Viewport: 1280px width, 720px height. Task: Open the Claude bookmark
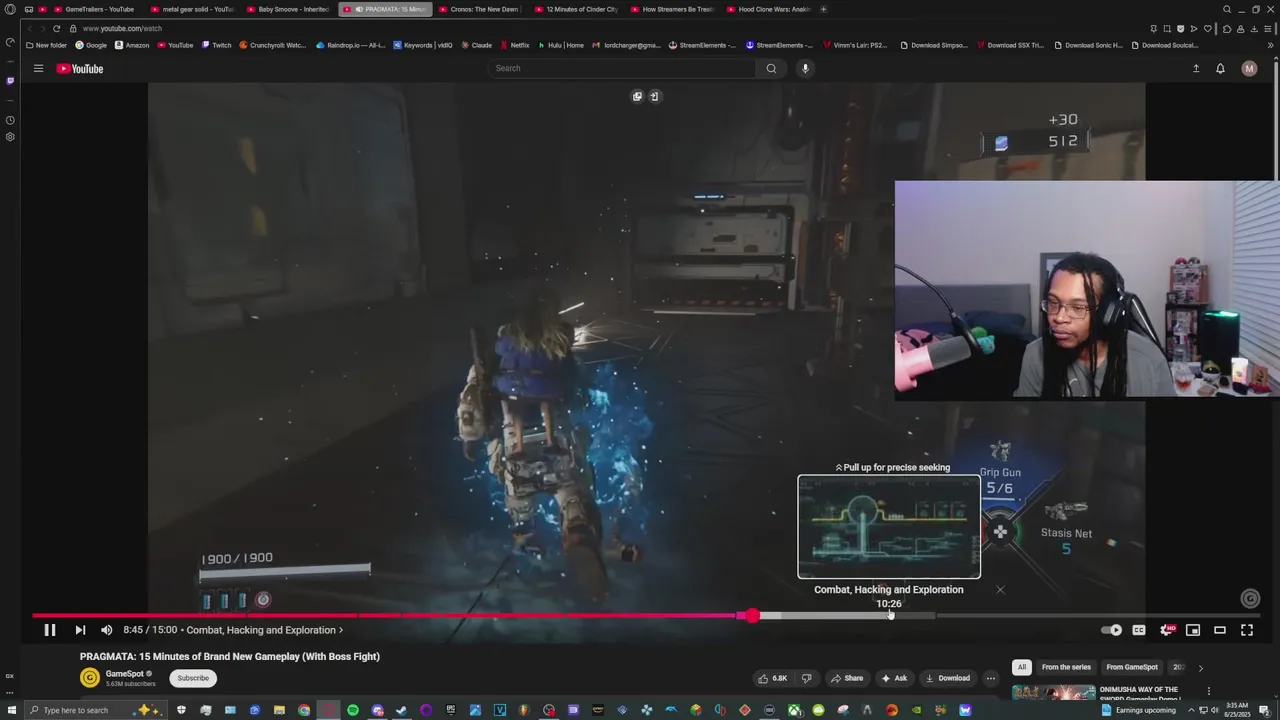pyautogui.click(x=476, y=45)
